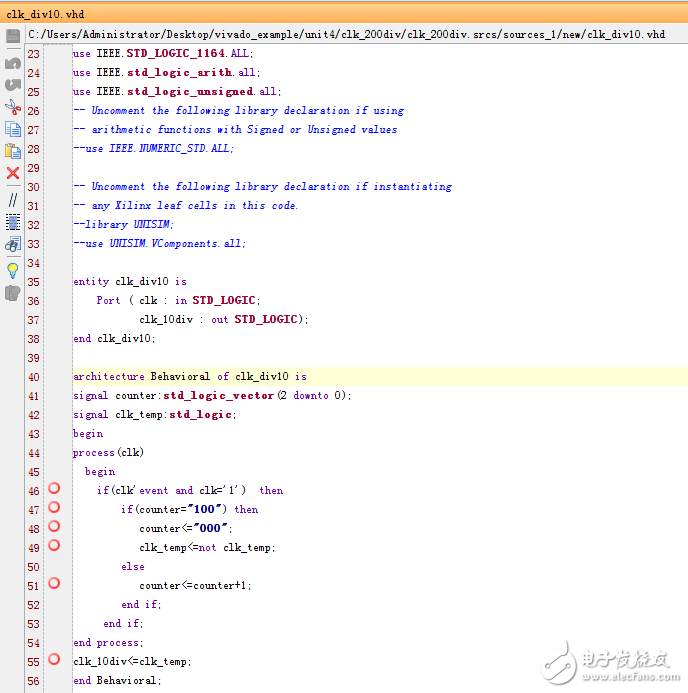This screenshot has height=693, width=688.
Task: Click the Undo arrow icon
Action: click(13, 64)
